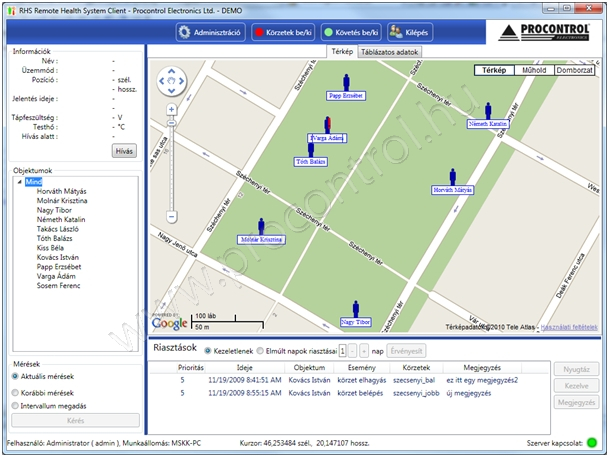Pan the map down arrow
This screenshot has width=609, height=457.
(x=171, y=91)
